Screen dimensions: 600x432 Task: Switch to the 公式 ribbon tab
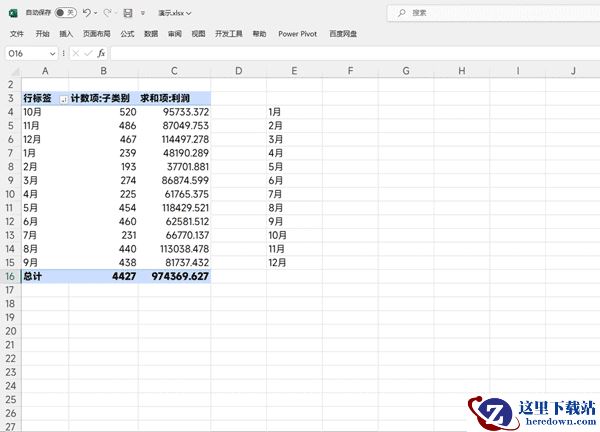tap(127, 34)
